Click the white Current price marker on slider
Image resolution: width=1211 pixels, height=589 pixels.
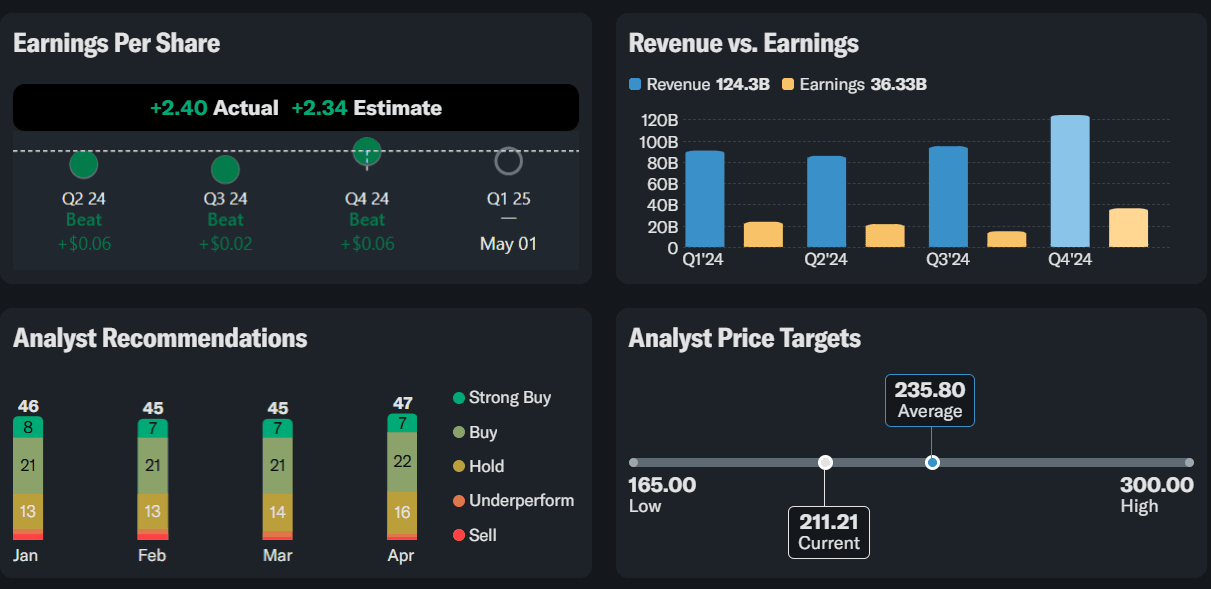pyautogui.click(x=825, y=462)
